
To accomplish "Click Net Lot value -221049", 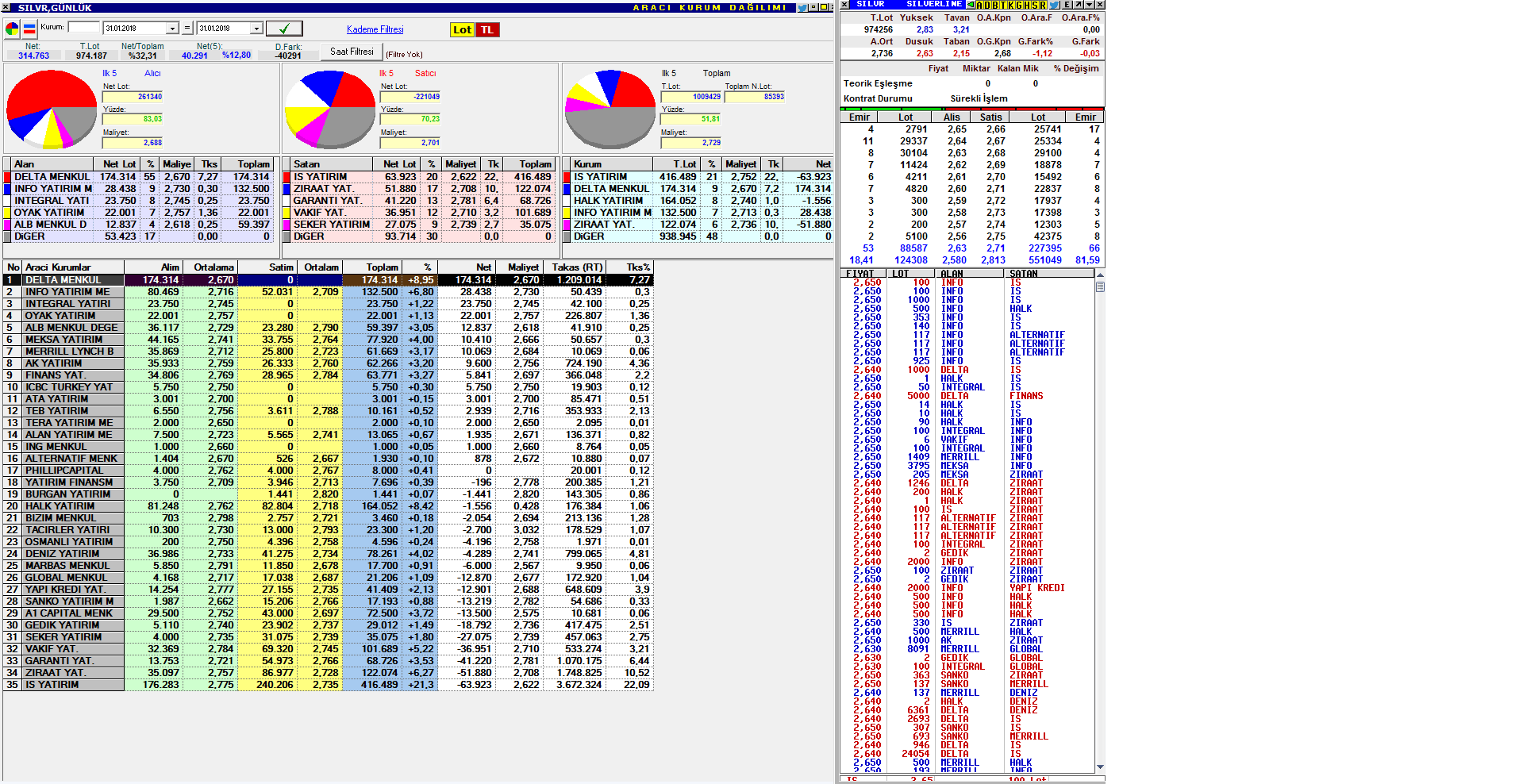I will (x=411, y=97).
